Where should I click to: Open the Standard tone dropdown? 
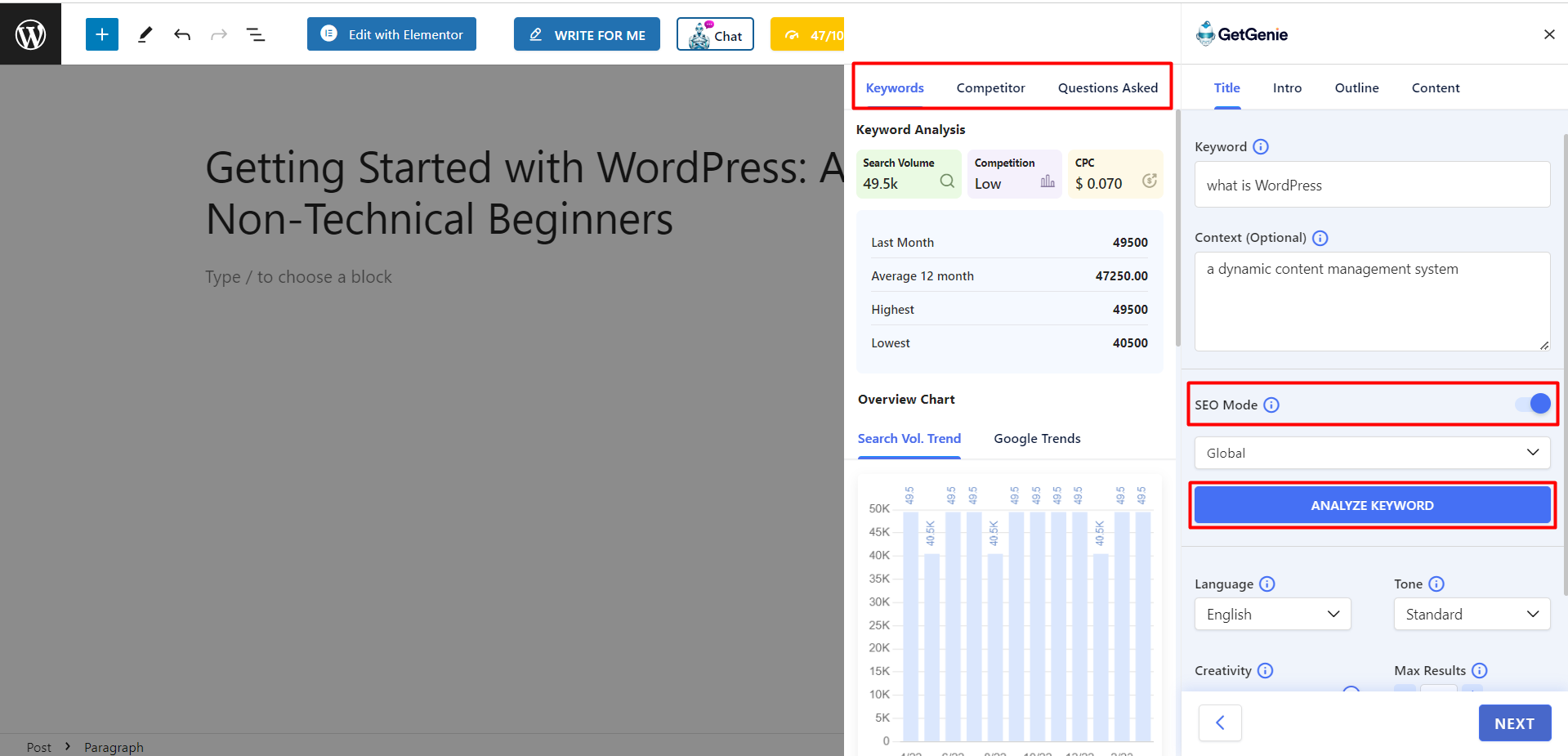tap(1472, 614)
